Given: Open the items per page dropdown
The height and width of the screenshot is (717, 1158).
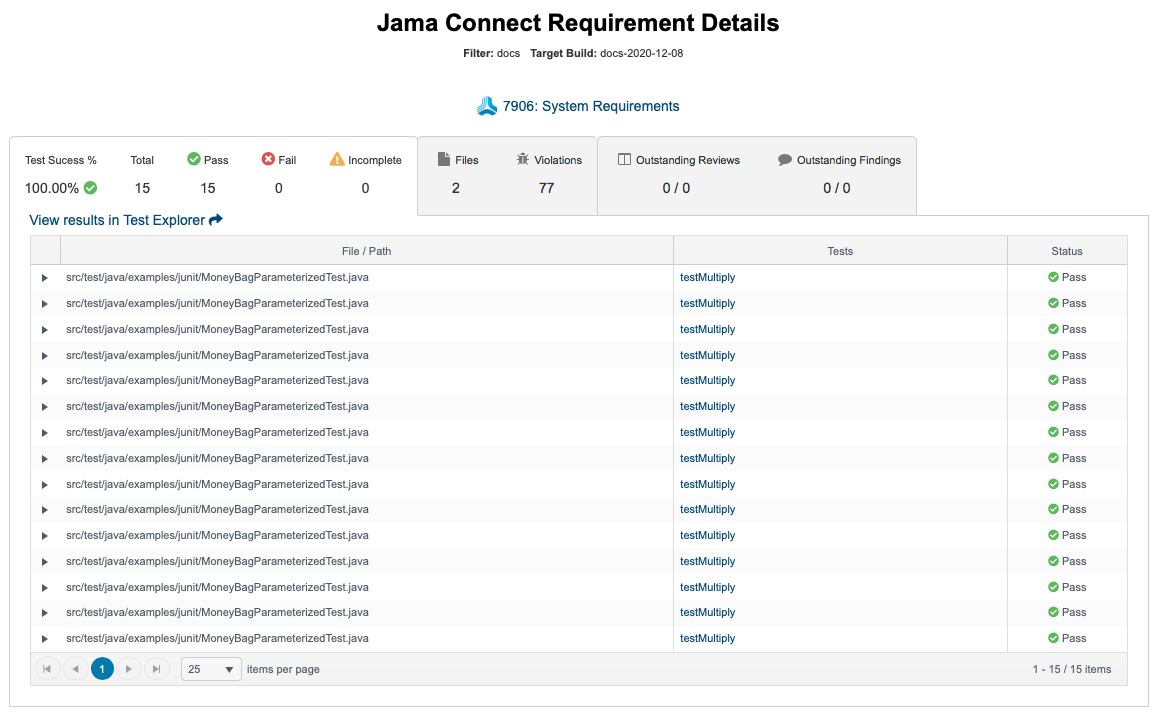Looking at the screenshot, I should [x=211, y=669].
